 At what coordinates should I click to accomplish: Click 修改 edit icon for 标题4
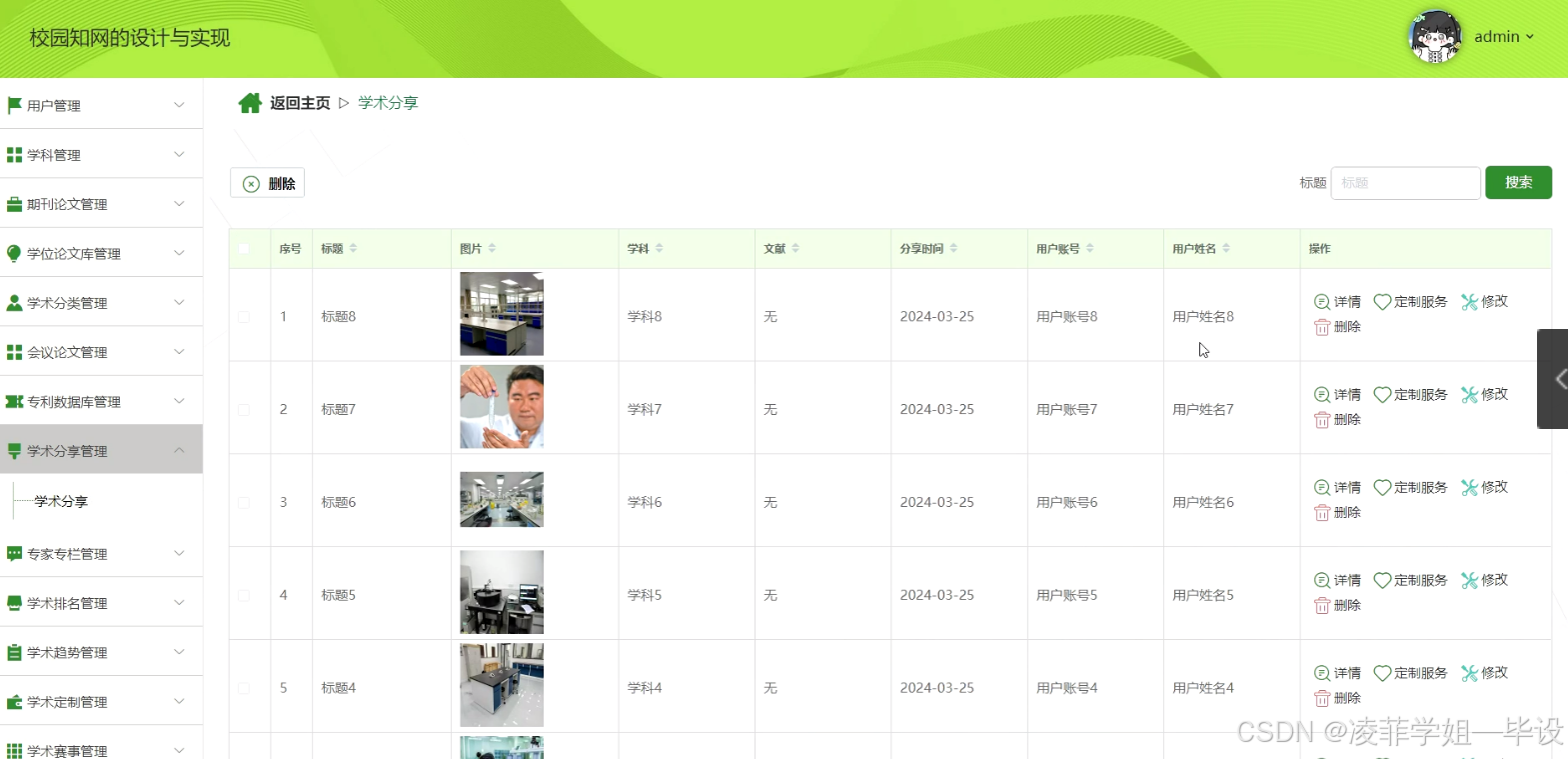click(x=1469, y=674)
